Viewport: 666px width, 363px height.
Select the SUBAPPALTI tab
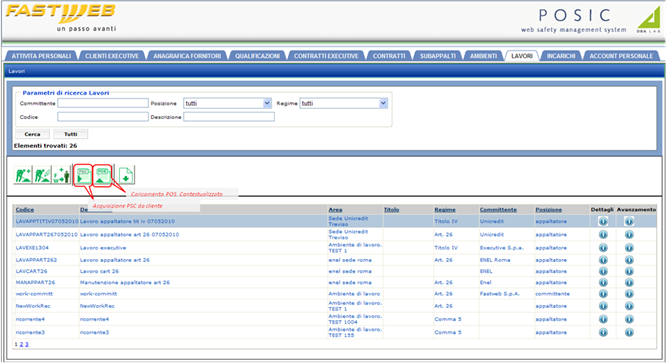pyautogui.click(x=437, y=56)
